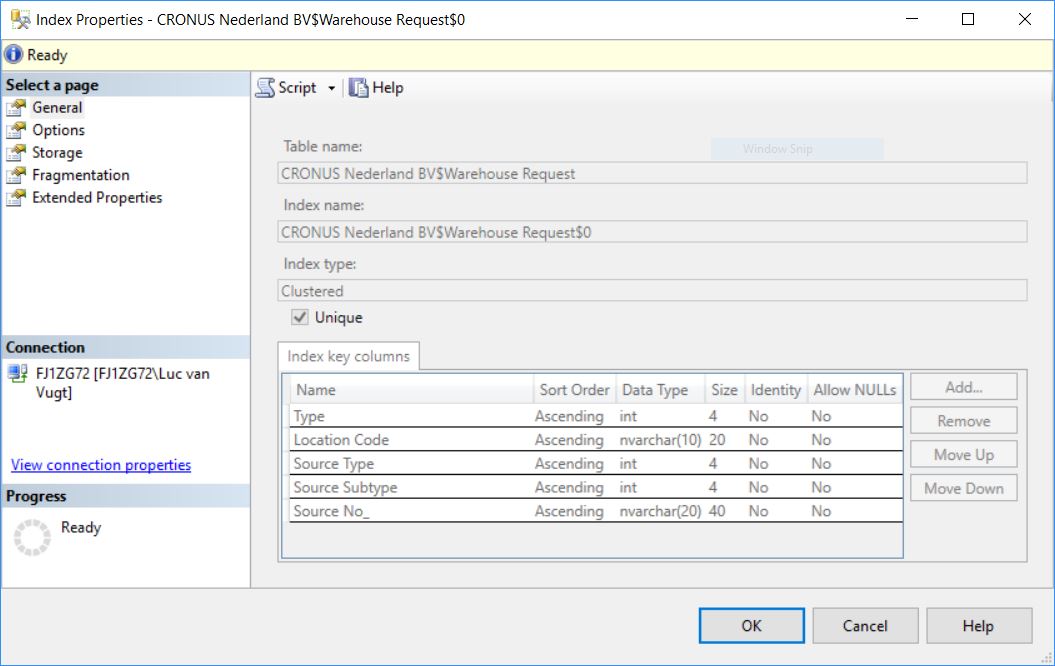The width and height of the screenshot is (1055, 666).
Task: Click the info icon beside Ready status
Action: 13,54
